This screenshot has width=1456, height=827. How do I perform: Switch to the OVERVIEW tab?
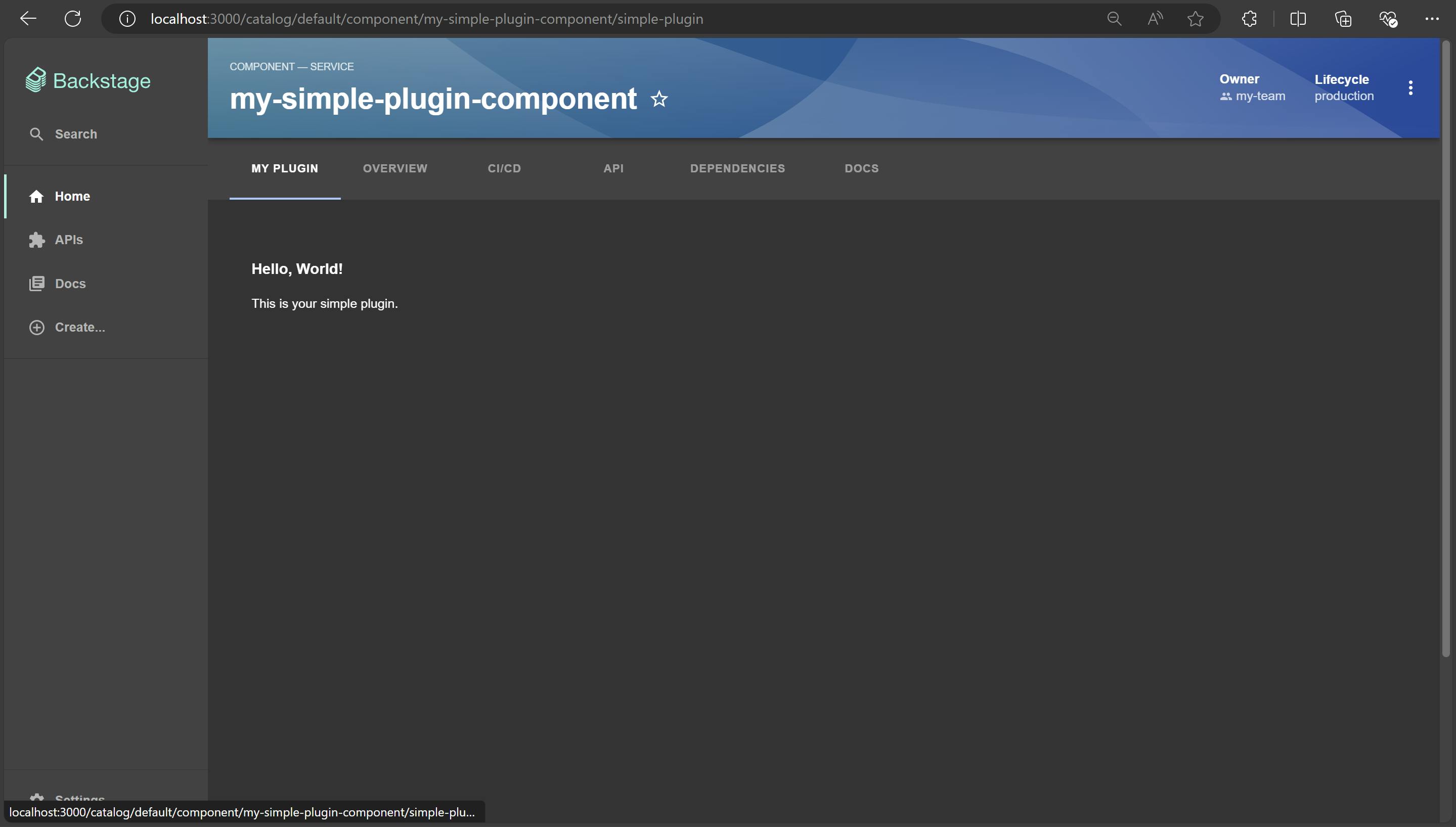395,169
